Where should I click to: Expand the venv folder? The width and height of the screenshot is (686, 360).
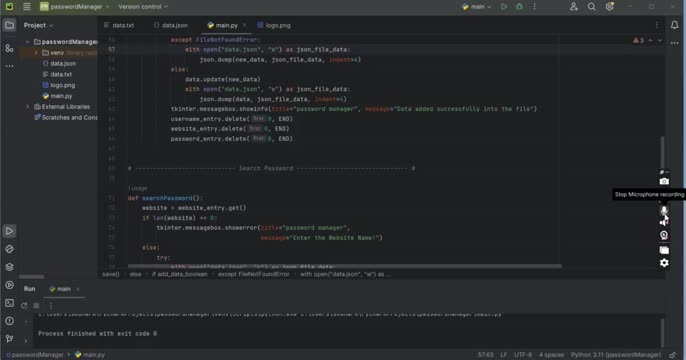point(36,52)
